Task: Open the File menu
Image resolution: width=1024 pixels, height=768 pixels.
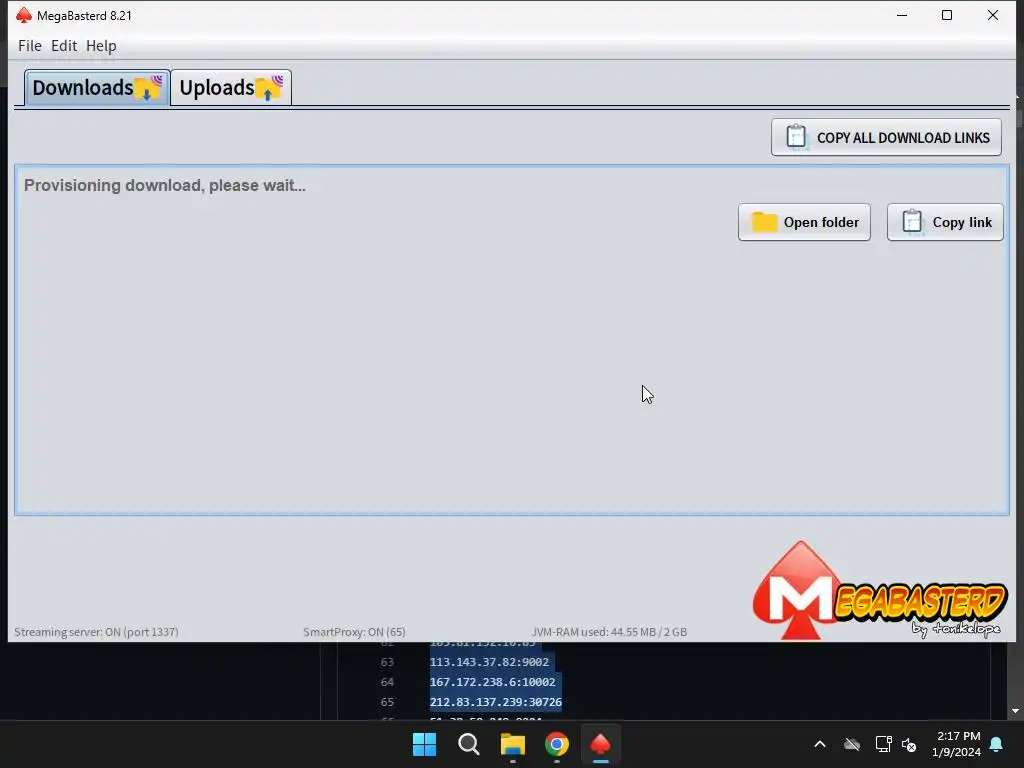Action: [29, 46]
